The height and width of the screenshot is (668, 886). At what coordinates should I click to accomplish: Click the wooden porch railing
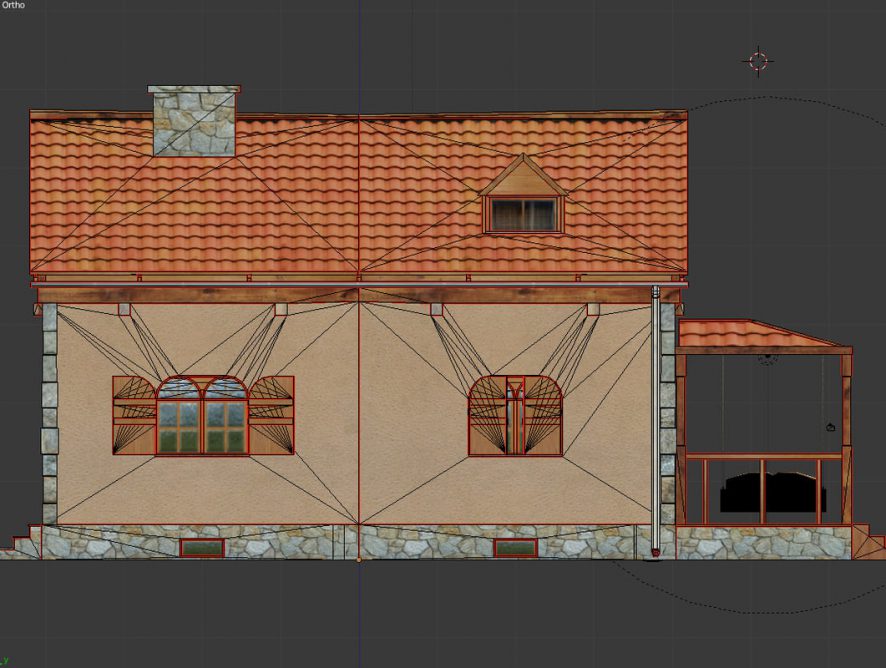click(x=763, y=457)
